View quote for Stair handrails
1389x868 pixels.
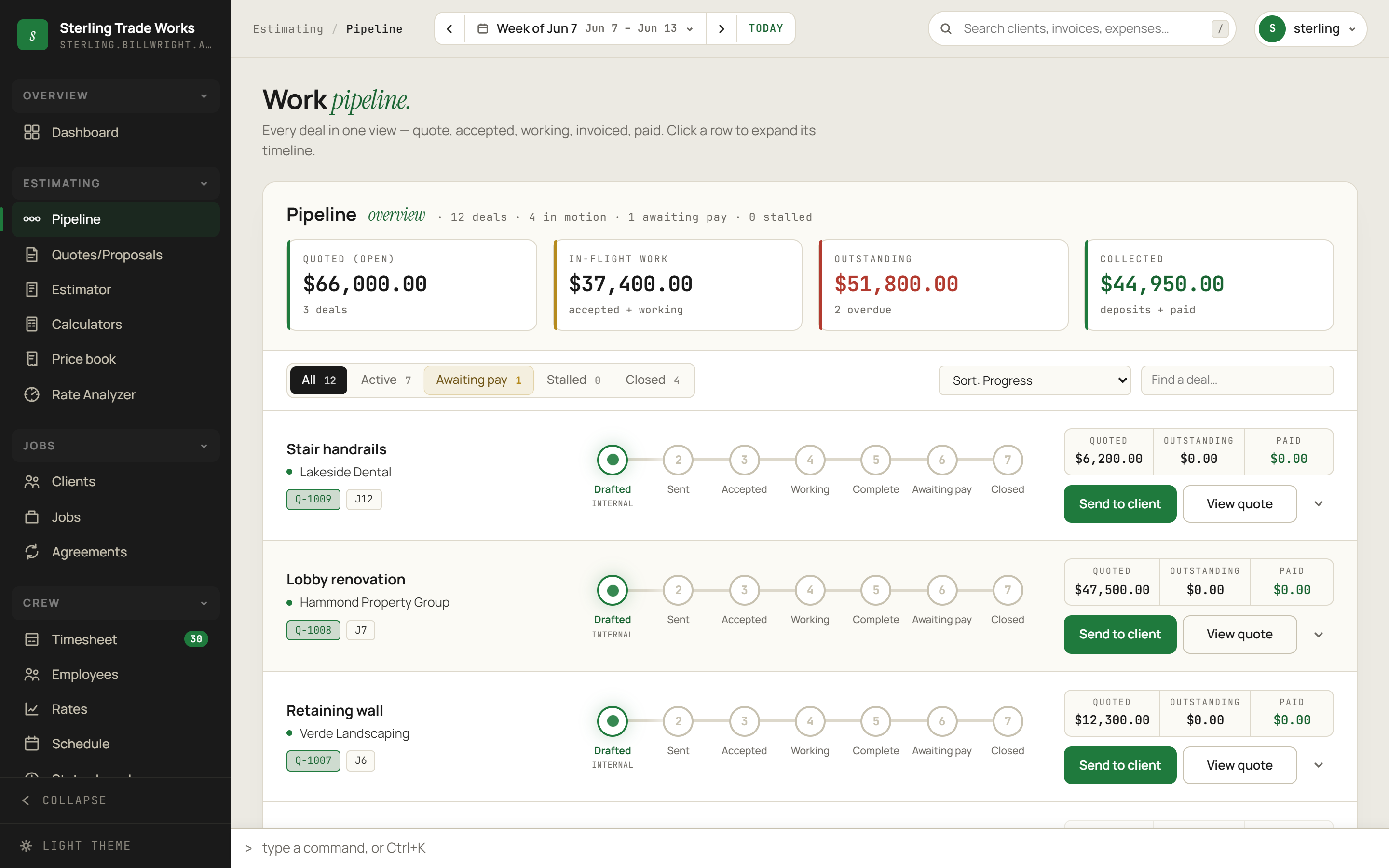click(x=1240, y=504)
